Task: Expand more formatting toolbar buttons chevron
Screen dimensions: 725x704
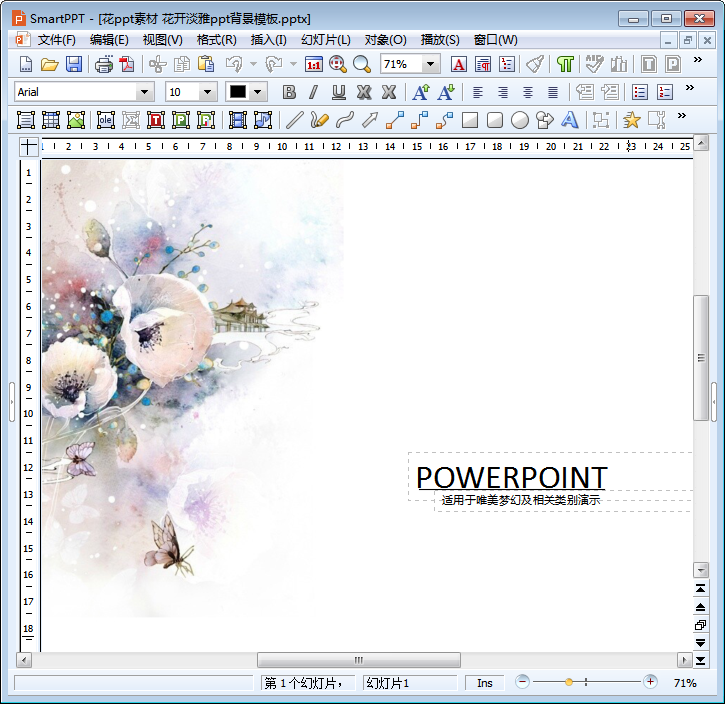Action: pyautogui.click(x=690, y=88)
